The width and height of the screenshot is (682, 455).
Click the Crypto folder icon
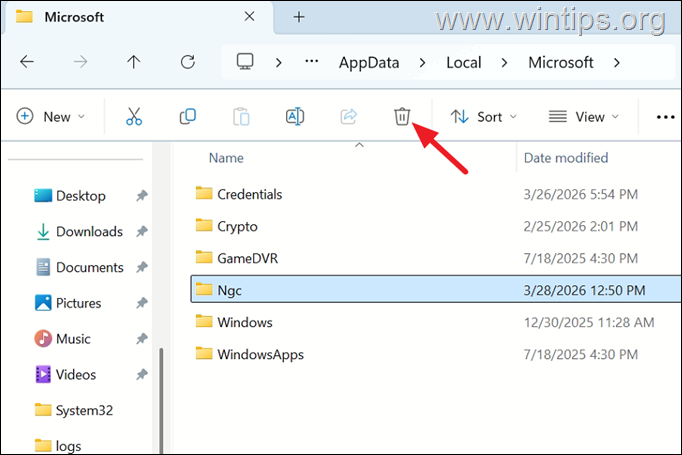pos(204,225)
